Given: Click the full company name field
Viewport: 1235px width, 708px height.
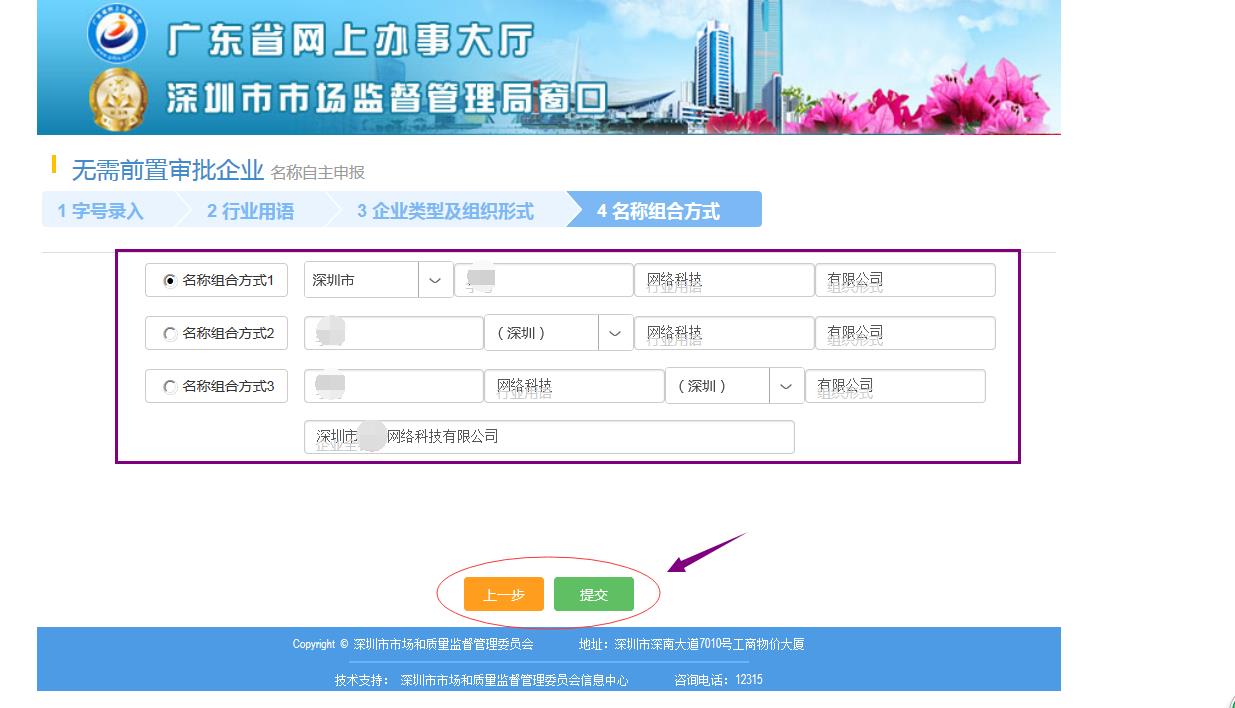Looking at the screenshot, I should [x=548, y=437].
